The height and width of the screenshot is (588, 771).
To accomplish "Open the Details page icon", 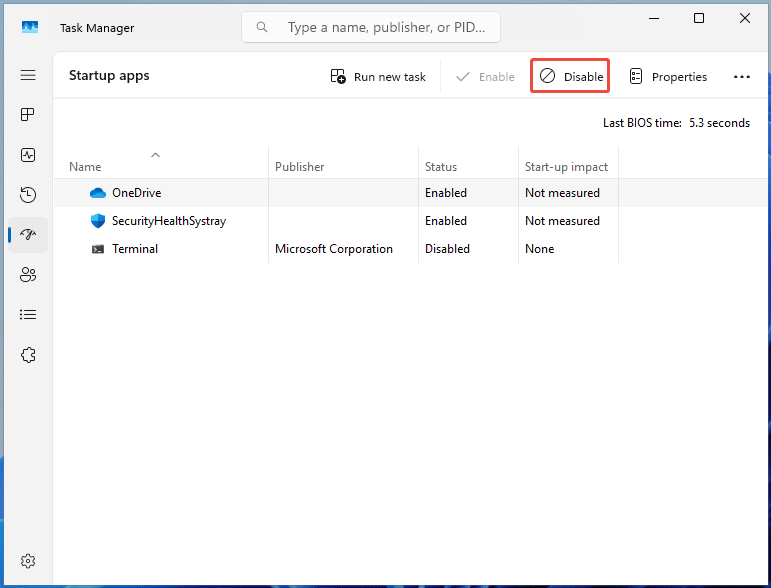I will 28,314.
